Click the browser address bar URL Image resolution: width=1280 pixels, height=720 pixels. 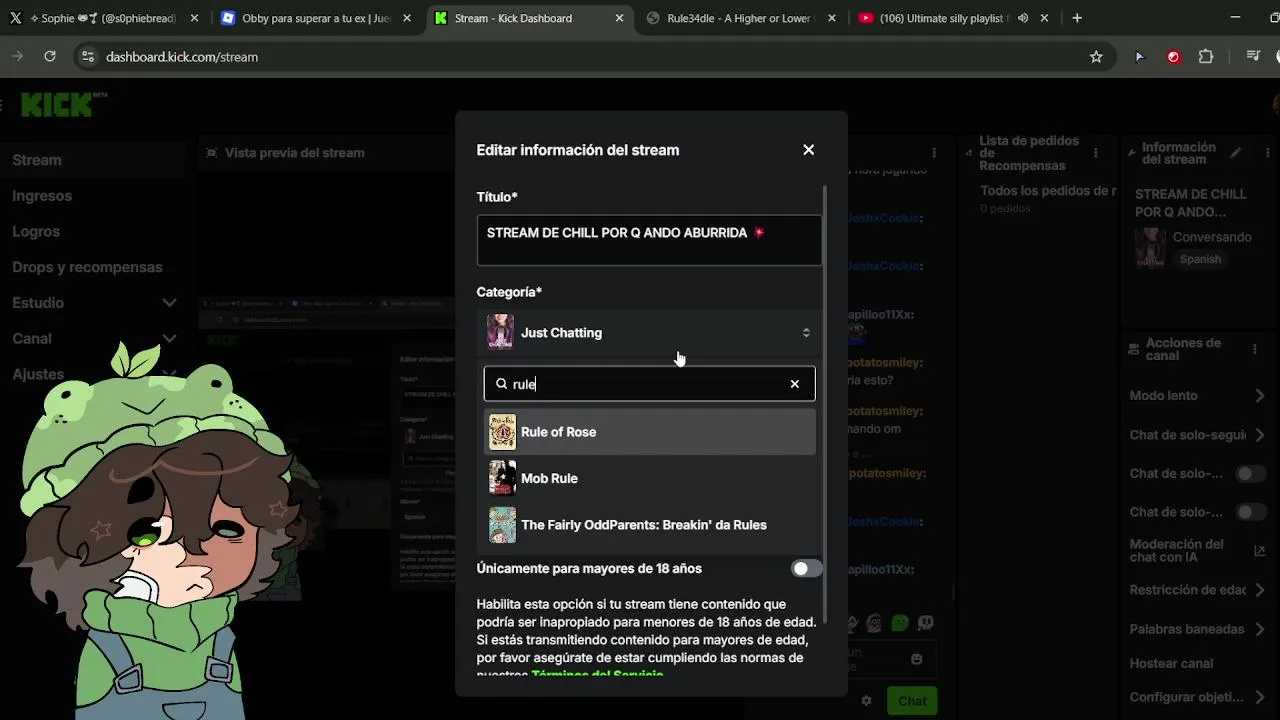(x=182, y=57)
